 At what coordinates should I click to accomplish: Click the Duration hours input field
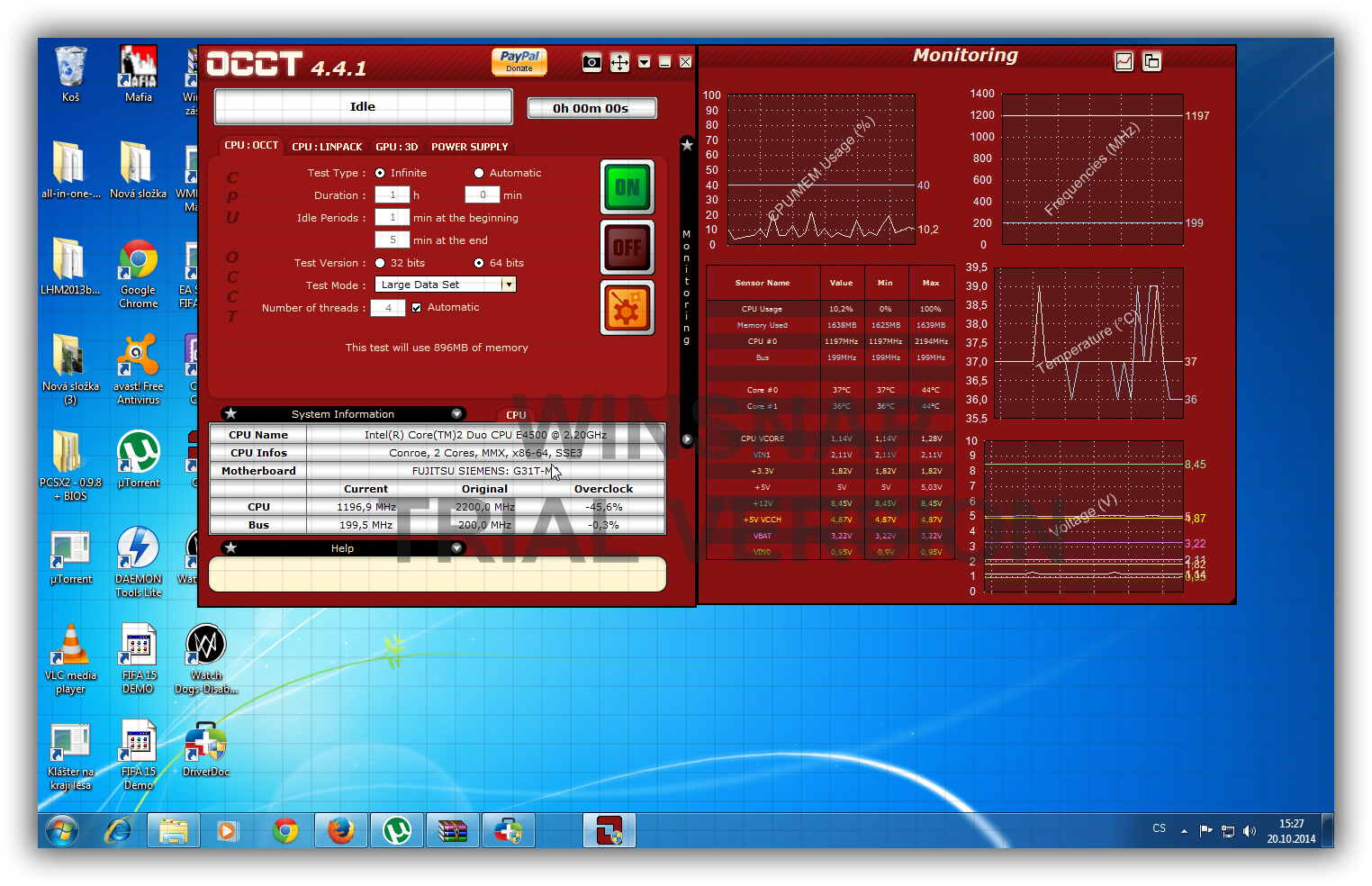392,194
